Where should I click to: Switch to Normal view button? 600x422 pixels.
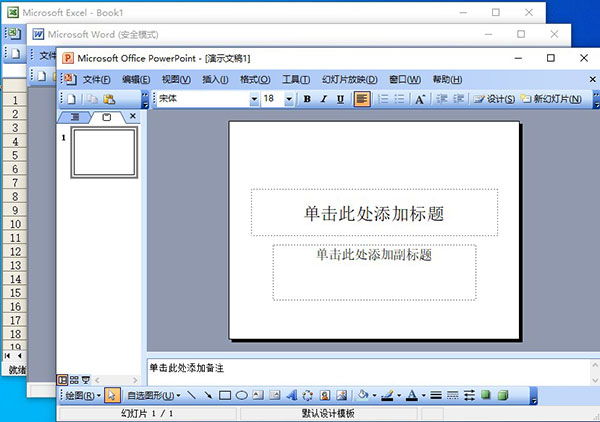(x=62, y=380)
